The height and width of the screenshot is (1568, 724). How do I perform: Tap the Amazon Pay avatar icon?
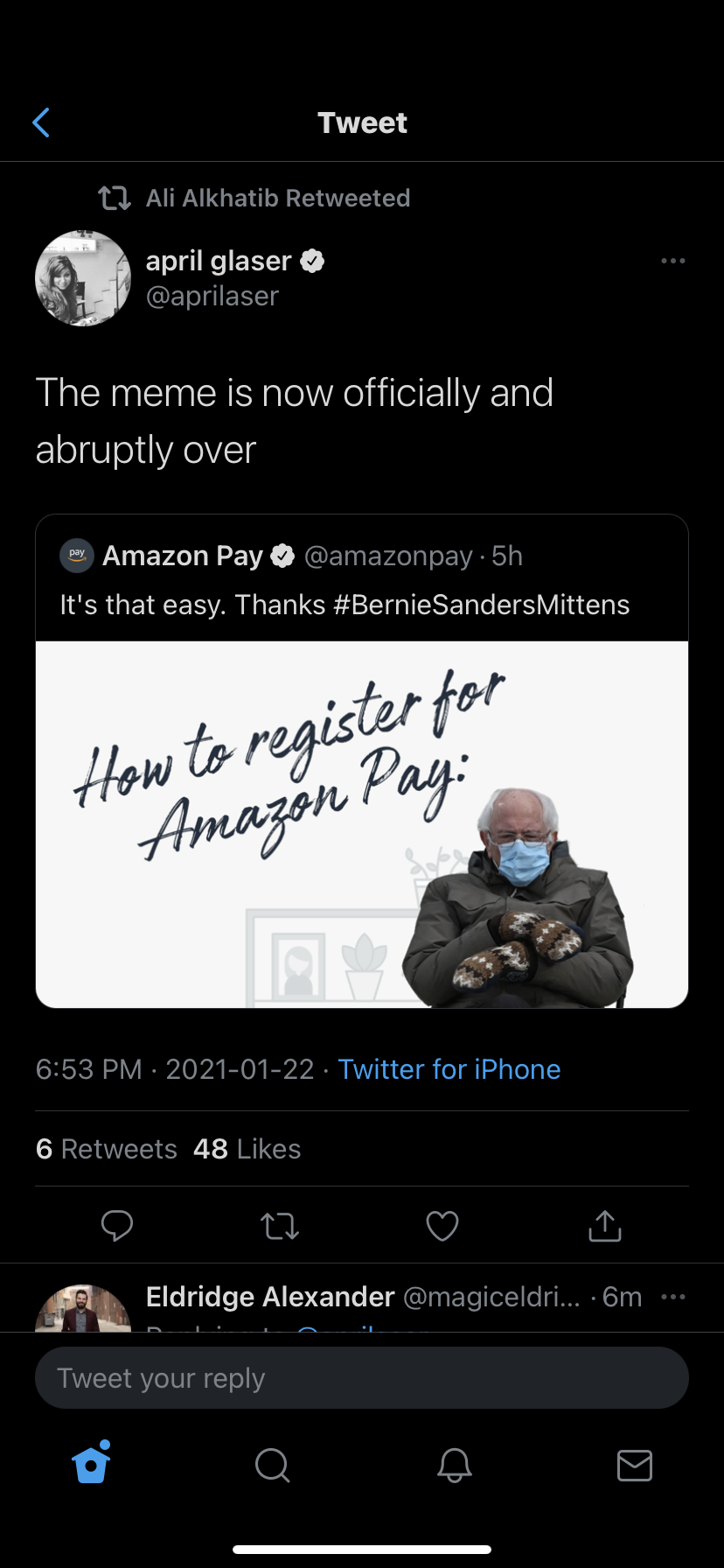[x=77, y=556]
